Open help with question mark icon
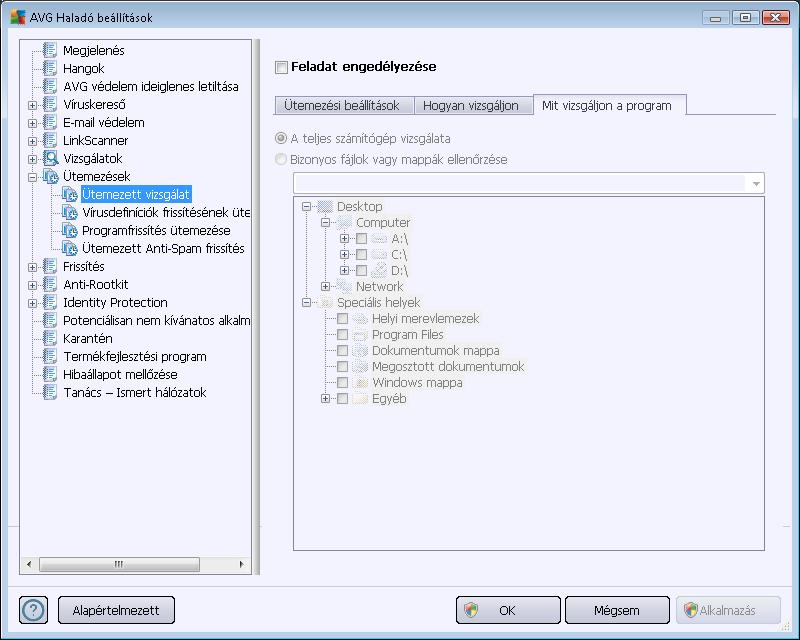Screen dimensions: 800x640 point(34,610)
